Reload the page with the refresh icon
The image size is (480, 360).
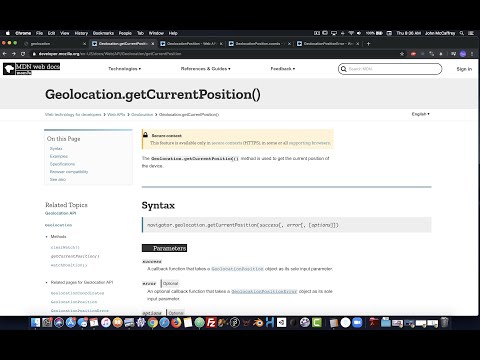(x=23, y=54)
